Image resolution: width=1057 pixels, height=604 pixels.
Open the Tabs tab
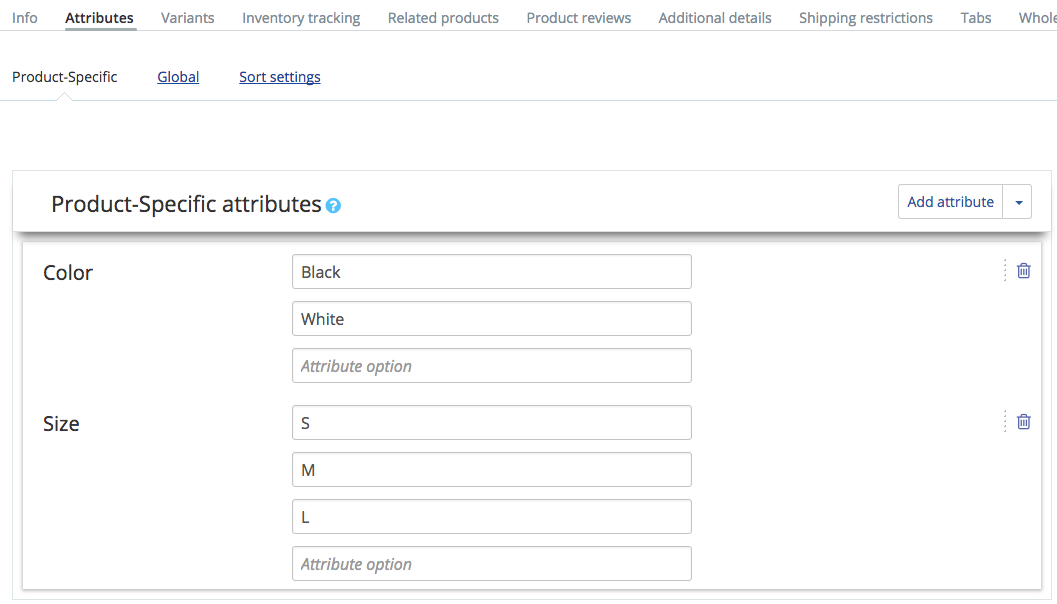coord(975,17)
